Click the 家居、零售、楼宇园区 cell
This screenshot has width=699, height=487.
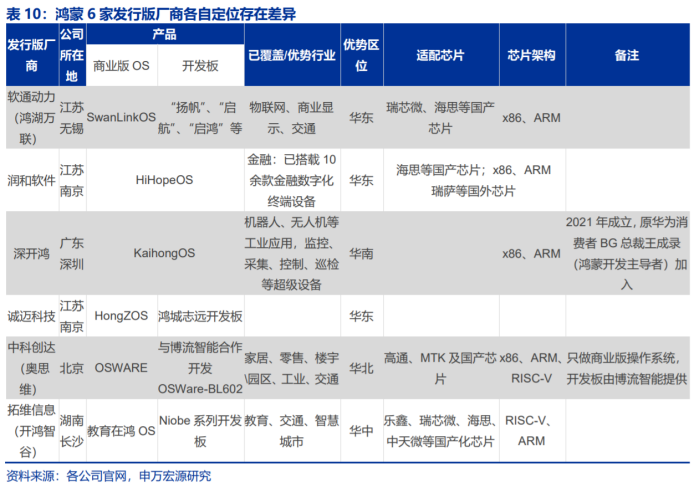292,368
